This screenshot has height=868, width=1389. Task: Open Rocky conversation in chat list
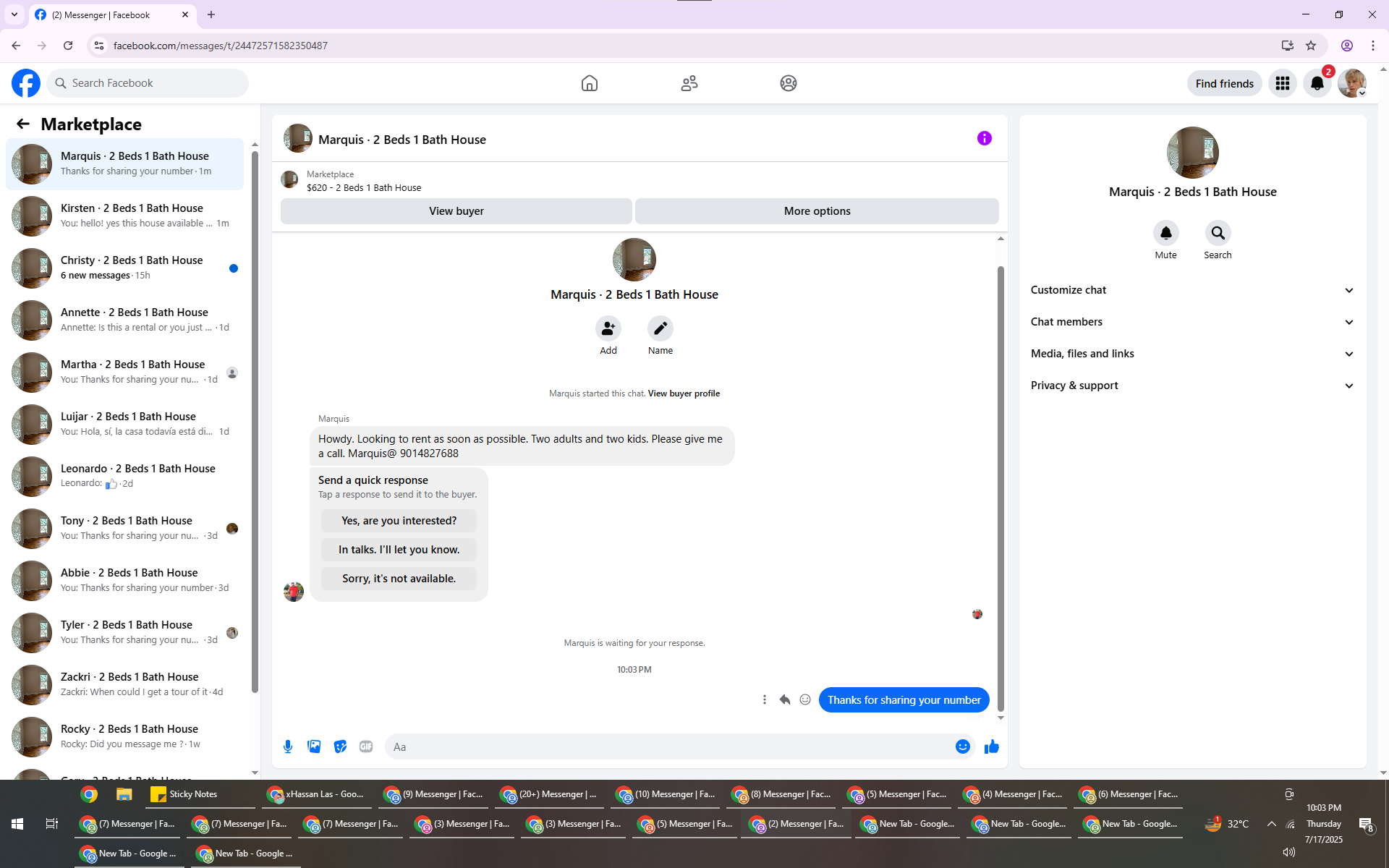(x=124, y=737)
